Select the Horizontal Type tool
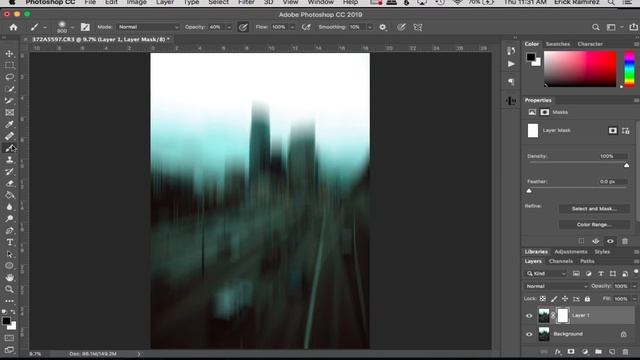The width and height of the screenshot is (640, 360). 9,242
